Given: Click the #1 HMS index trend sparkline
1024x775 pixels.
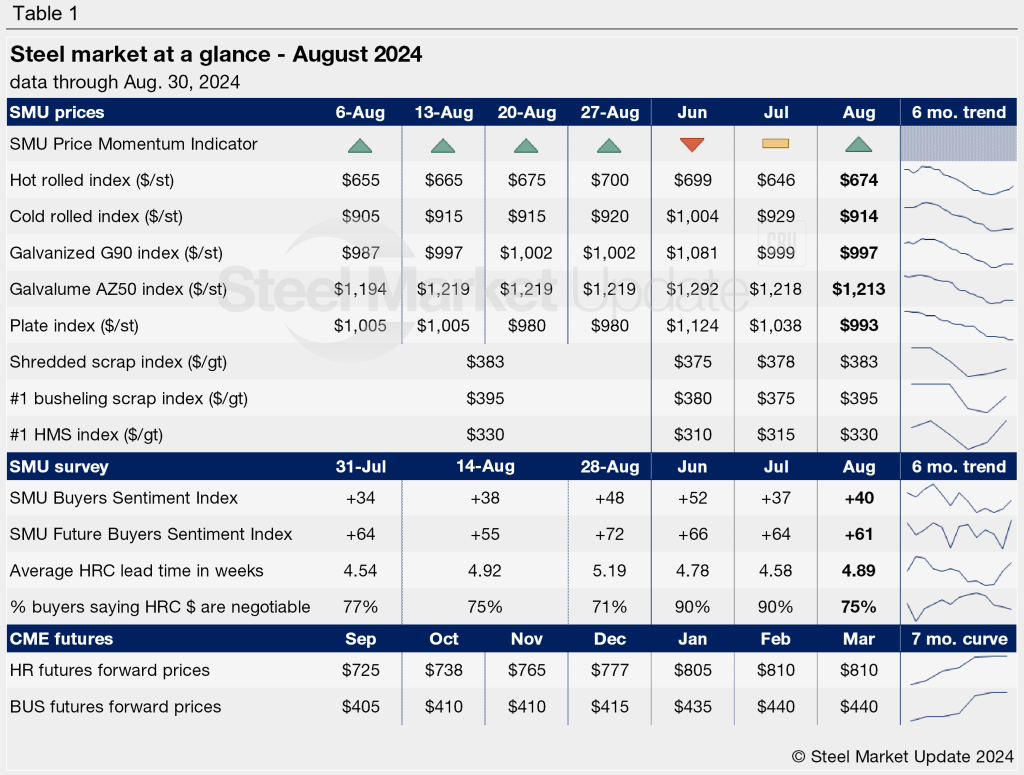Looking at the screenshot, I should pos(958,434).
